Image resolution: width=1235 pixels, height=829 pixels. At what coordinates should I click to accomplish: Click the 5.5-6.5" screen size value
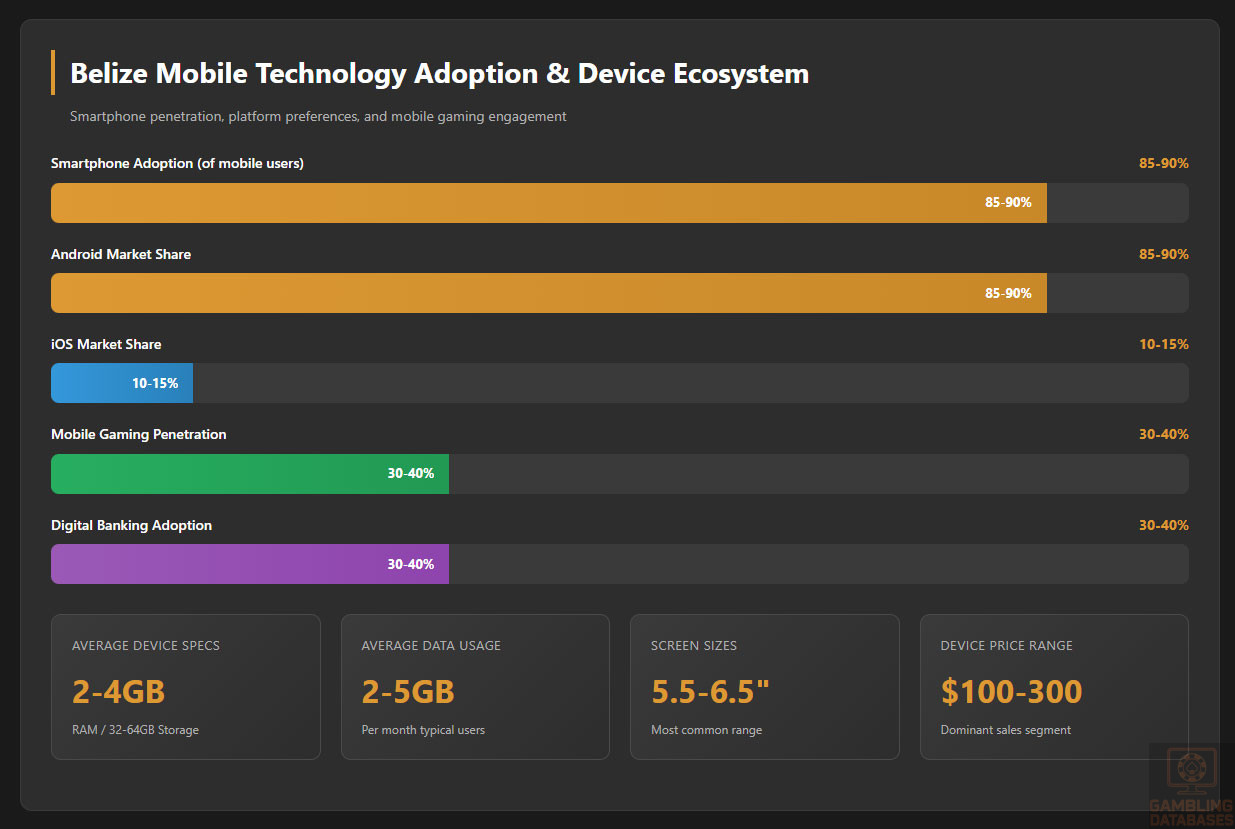coord(711,692)
